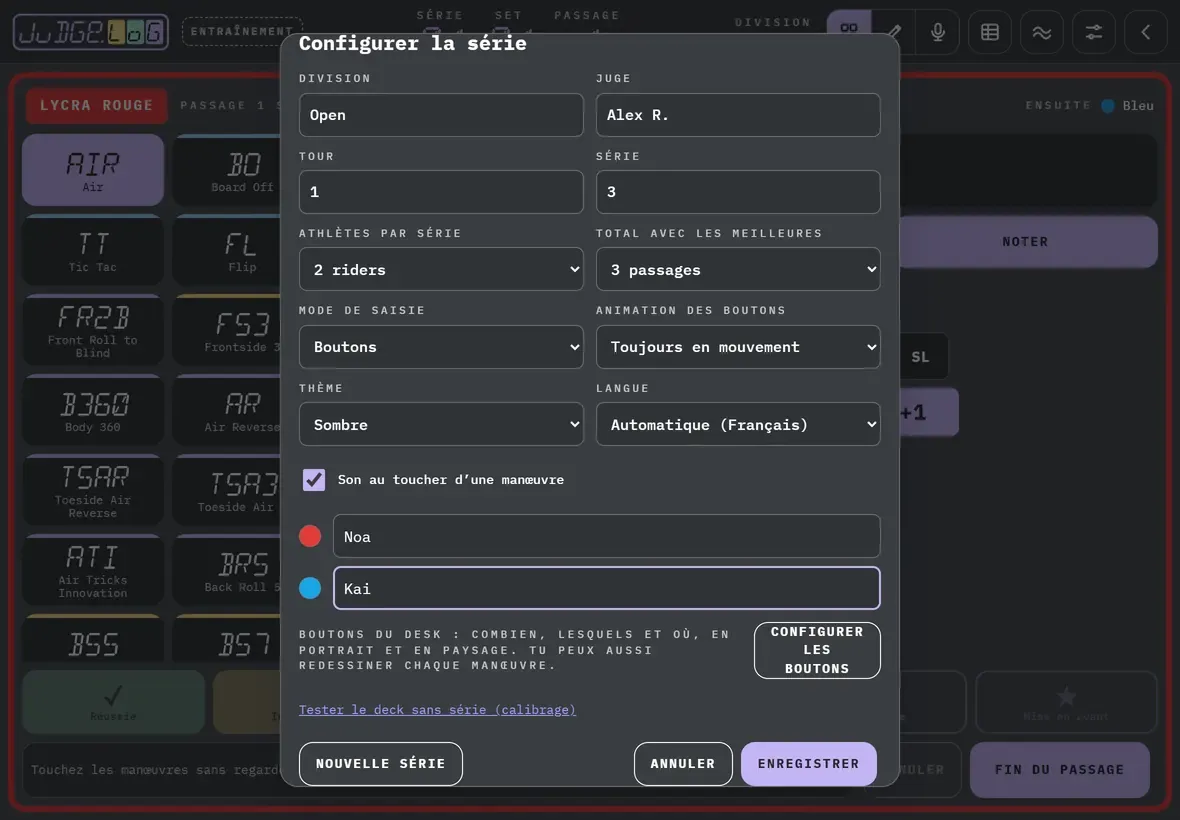Tap the B360 Body 360 maneuver
1180x820 pixels.
pos(93,411)
